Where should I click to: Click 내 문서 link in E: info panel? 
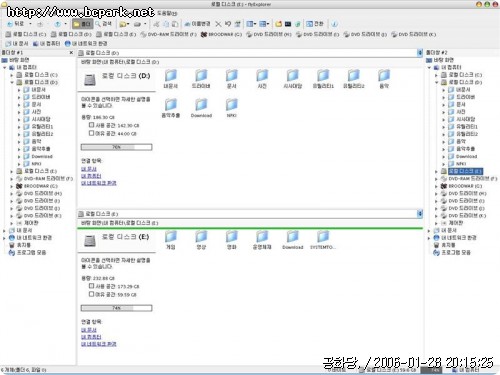89,330
